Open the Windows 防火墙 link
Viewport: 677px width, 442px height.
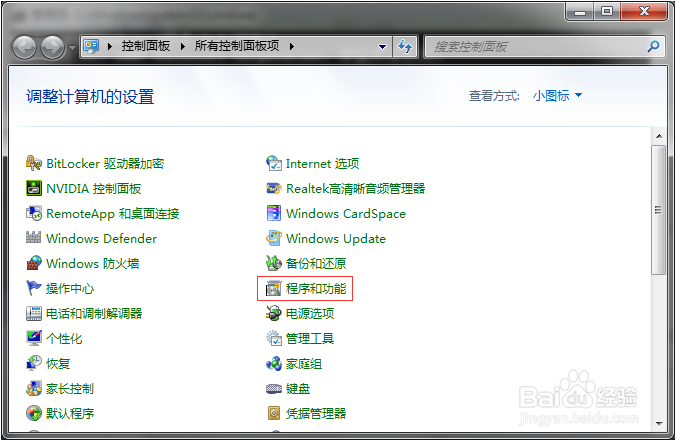(92, 263)
